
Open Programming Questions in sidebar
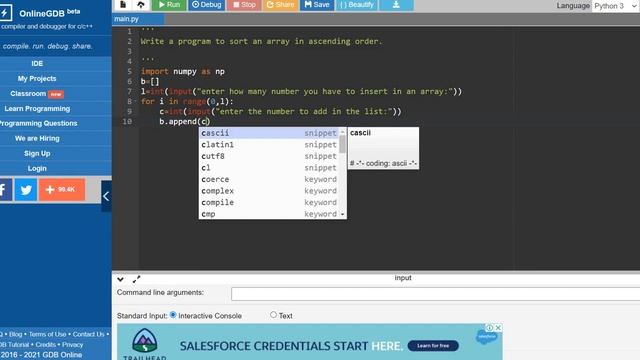pos(38,123)
